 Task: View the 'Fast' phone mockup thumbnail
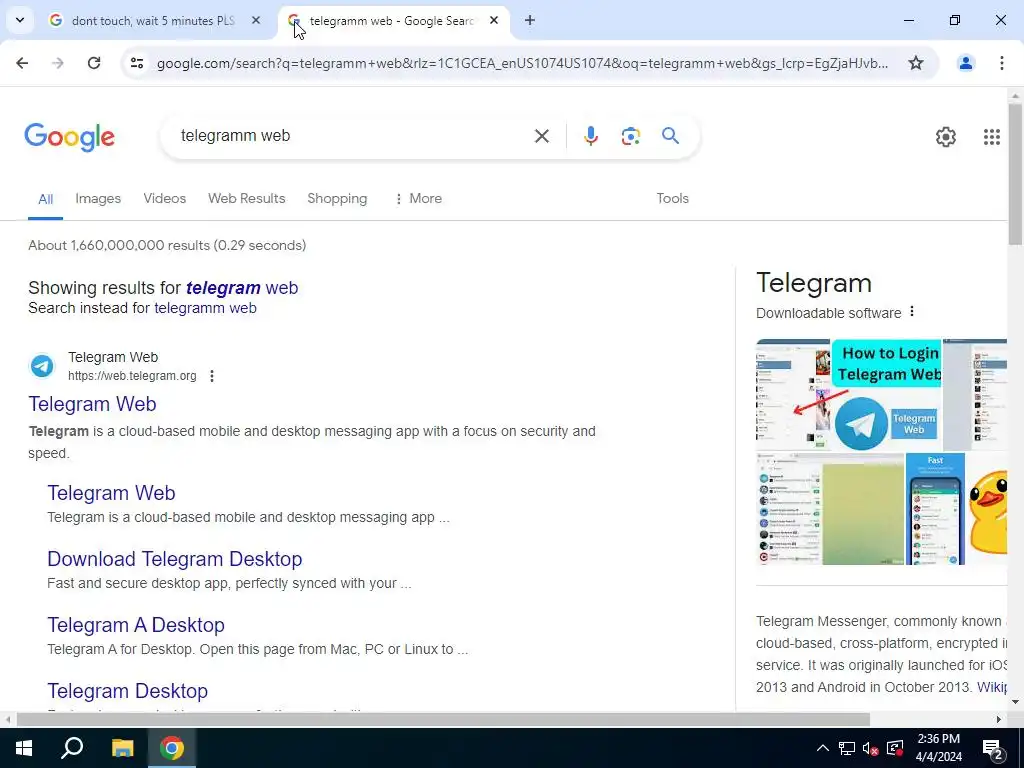(935, 509)
